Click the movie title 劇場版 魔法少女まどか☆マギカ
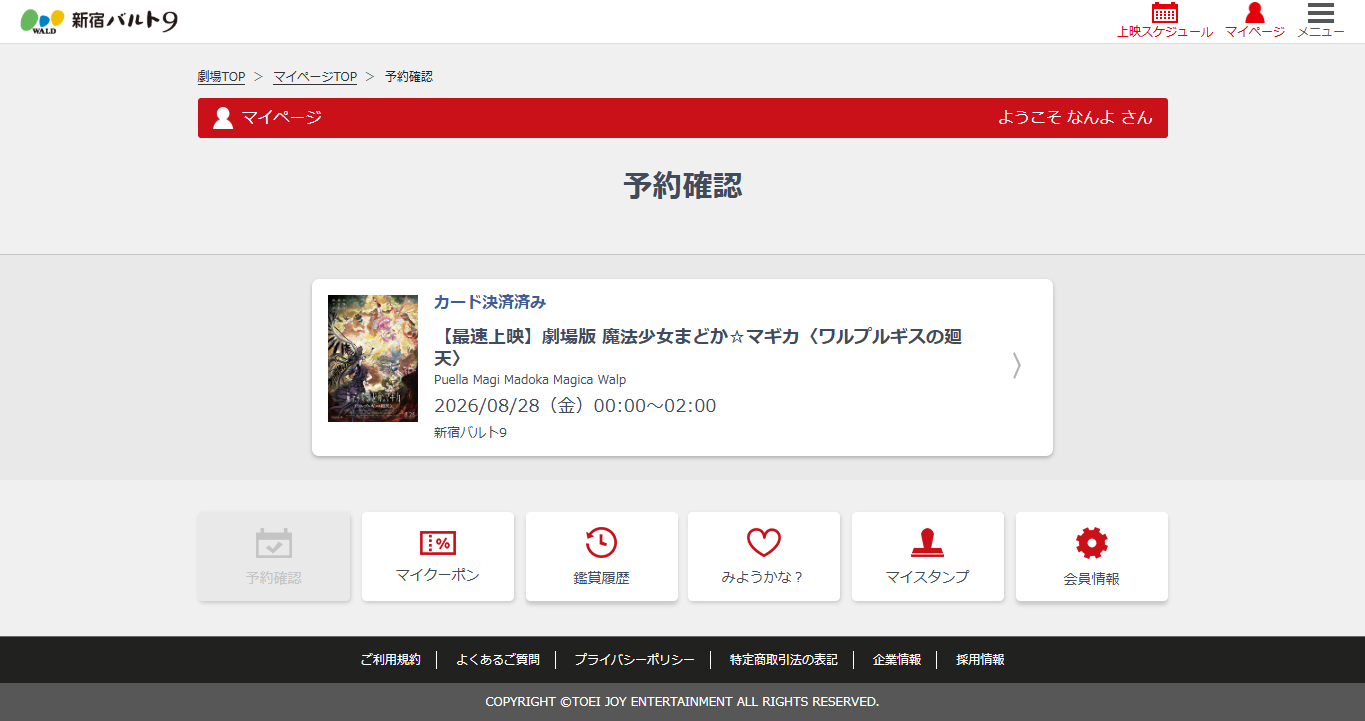Image resolution: width=1365 pixels, height=721 pixels. [x=698, y=346]
